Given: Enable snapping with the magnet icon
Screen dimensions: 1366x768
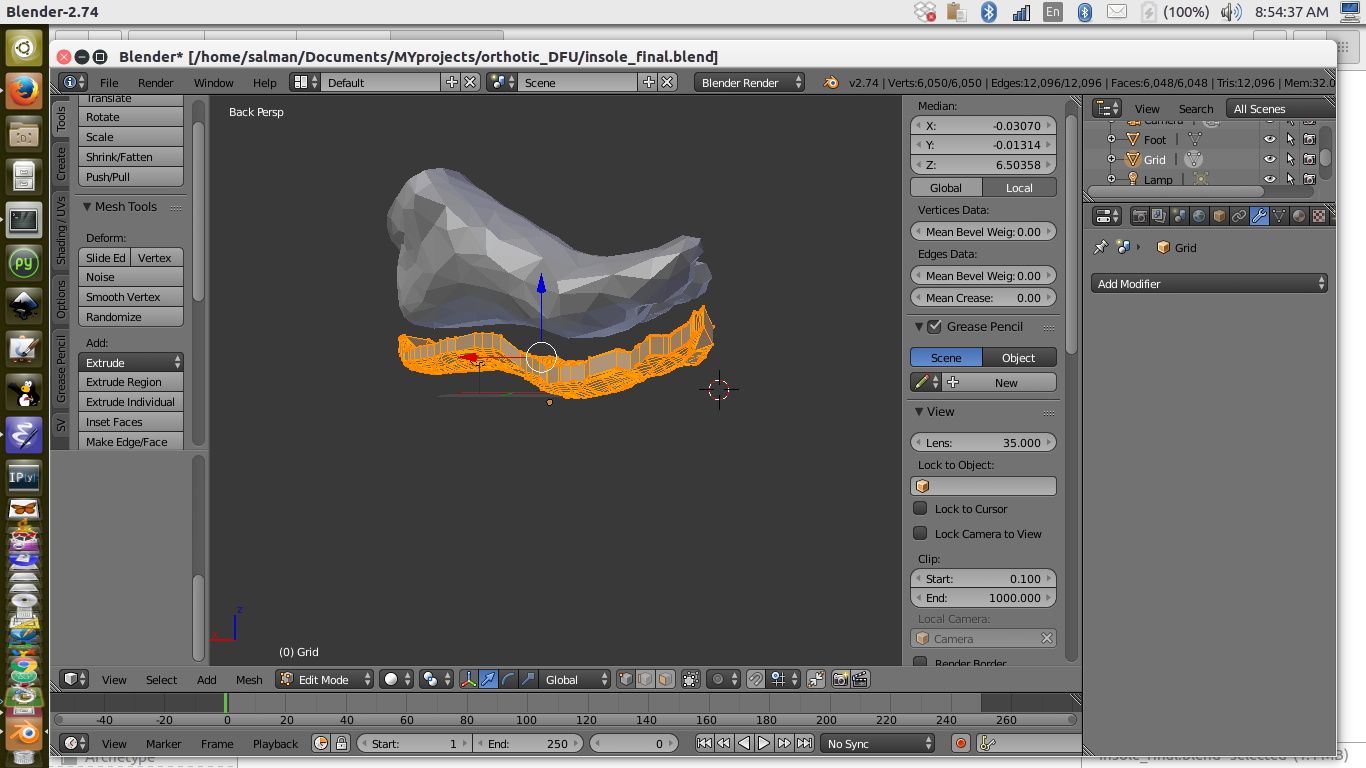Looking at the screenshot, I should tap(757, 679).
